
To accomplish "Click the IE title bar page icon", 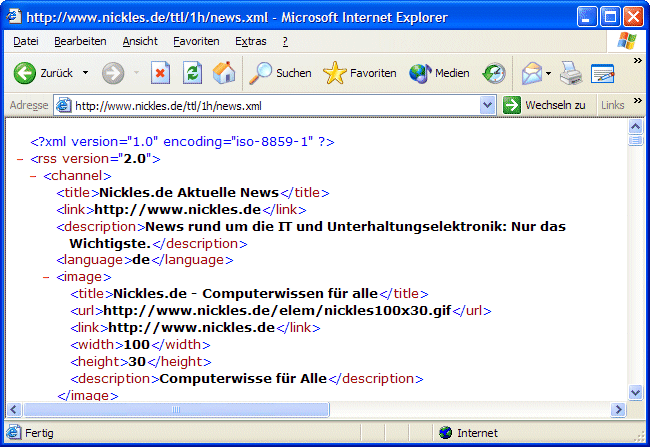I will pos(13,17).
